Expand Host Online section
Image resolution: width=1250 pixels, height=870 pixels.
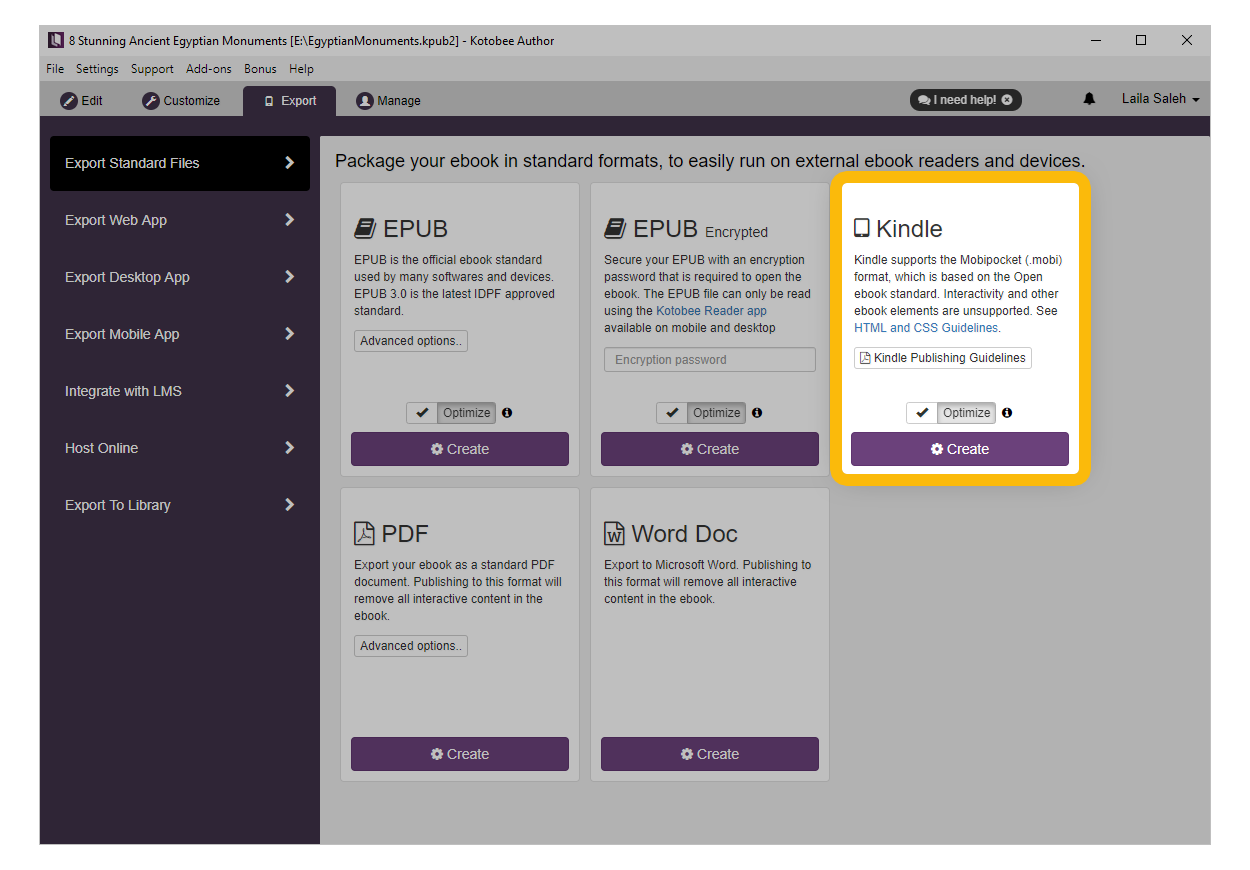pyautogui.click(x=180, y=448)
